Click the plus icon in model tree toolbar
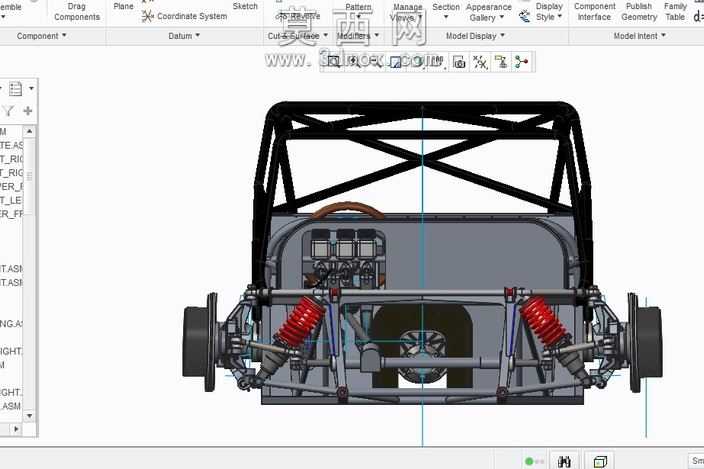 (x=28, y=111)
